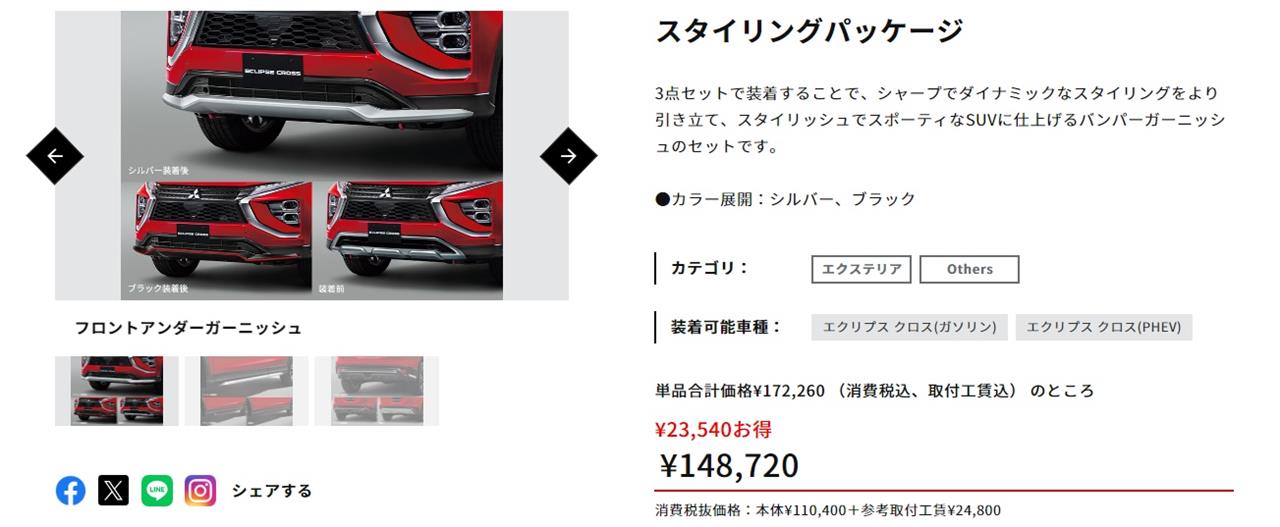Share on Facebook icon
Image resolution: width=1280 pixels, height=527 pixels.
[70, 490]
